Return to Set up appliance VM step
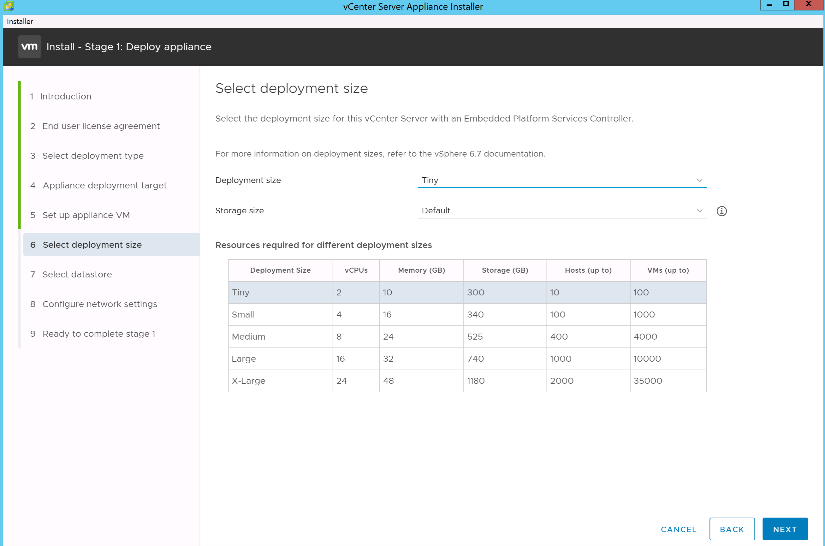This screenshot has height=546, width=825. click(86, 215)
